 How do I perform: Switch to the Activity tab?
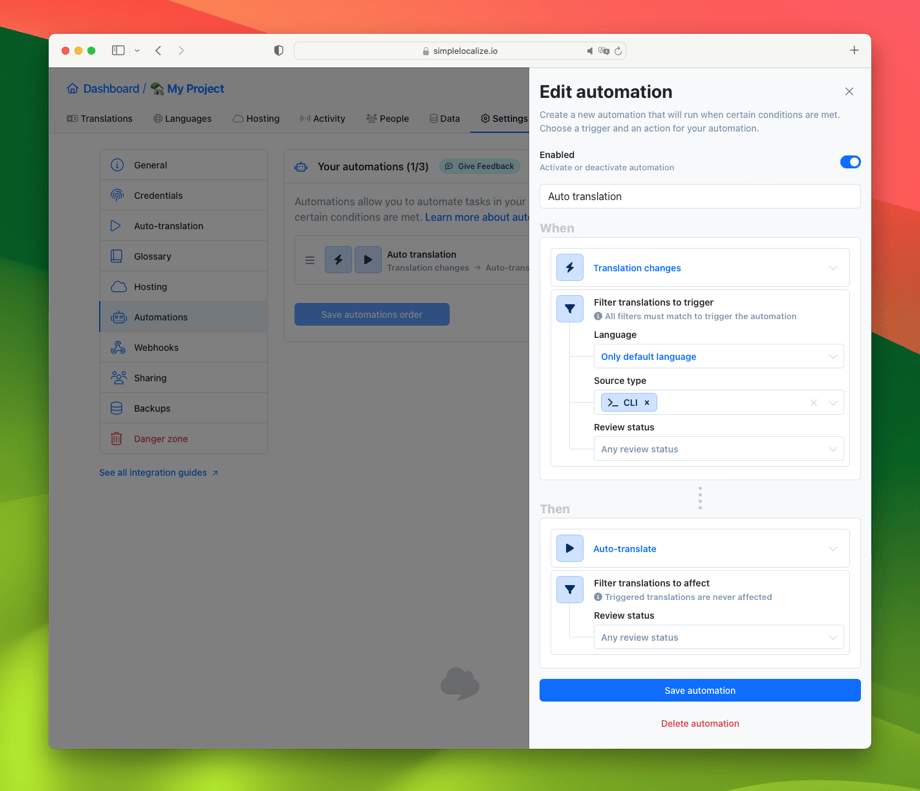[x=322, y=119]
